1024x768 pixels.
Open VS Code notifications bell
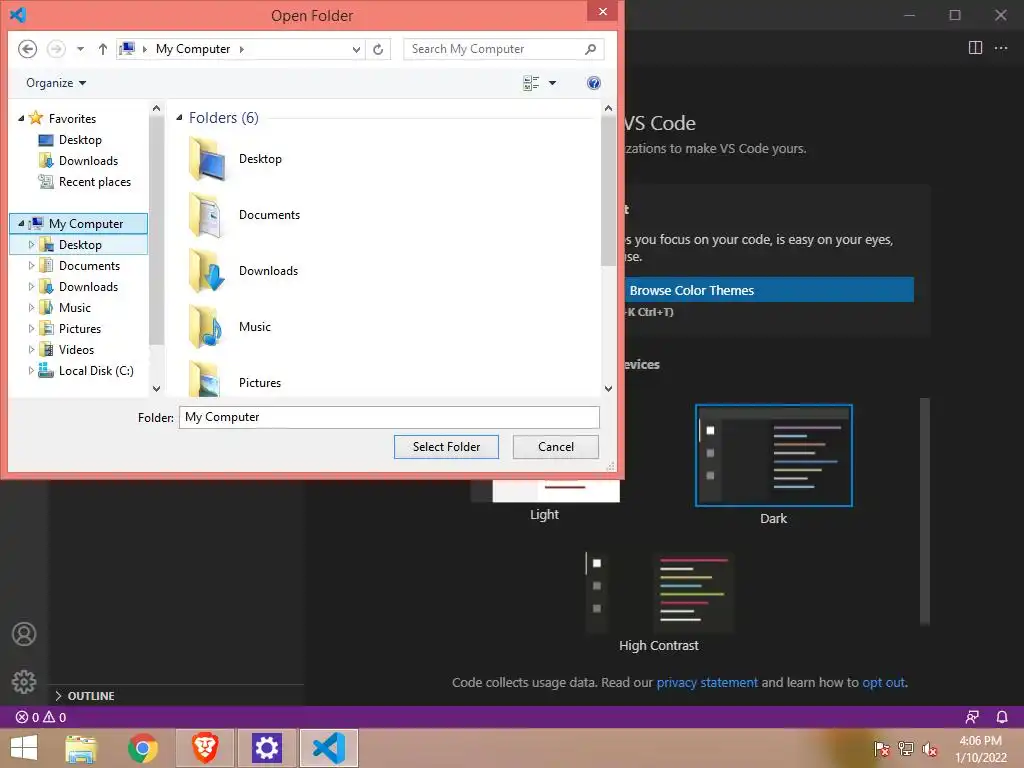[x=1002, y=717]
